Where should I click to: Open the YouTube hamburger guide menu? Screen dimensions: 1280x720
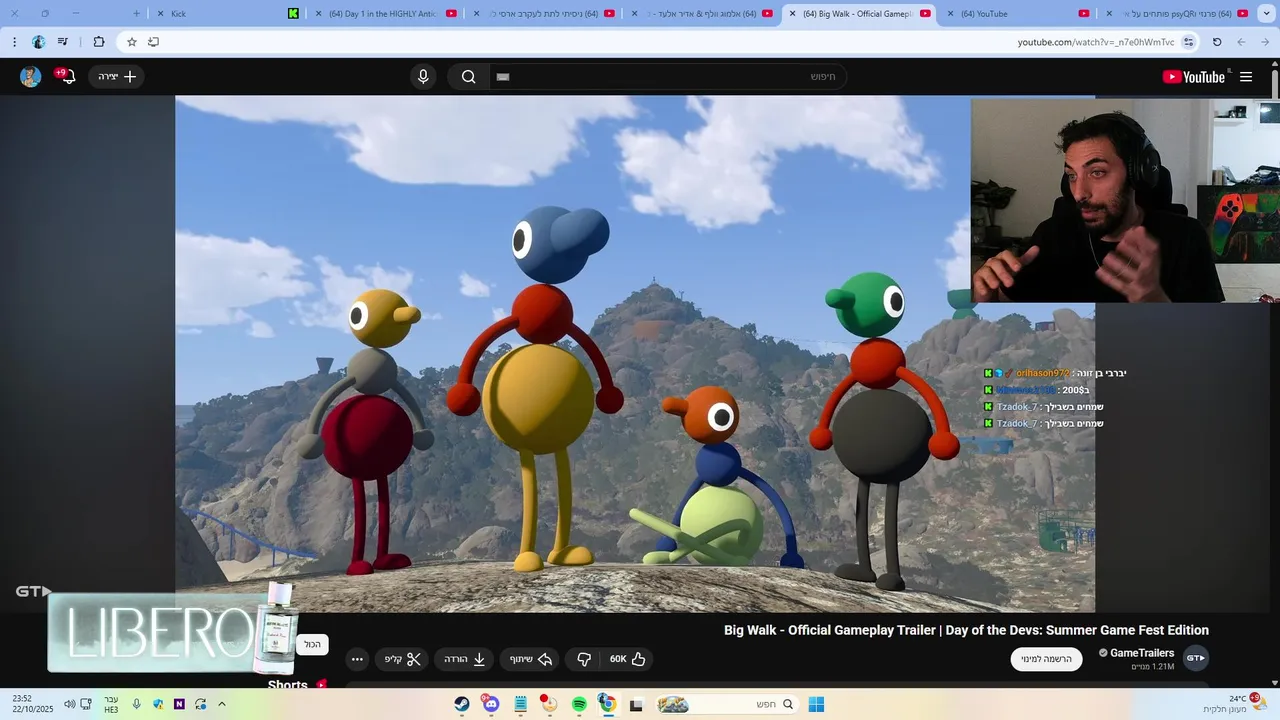click(x=1246, y=77)
